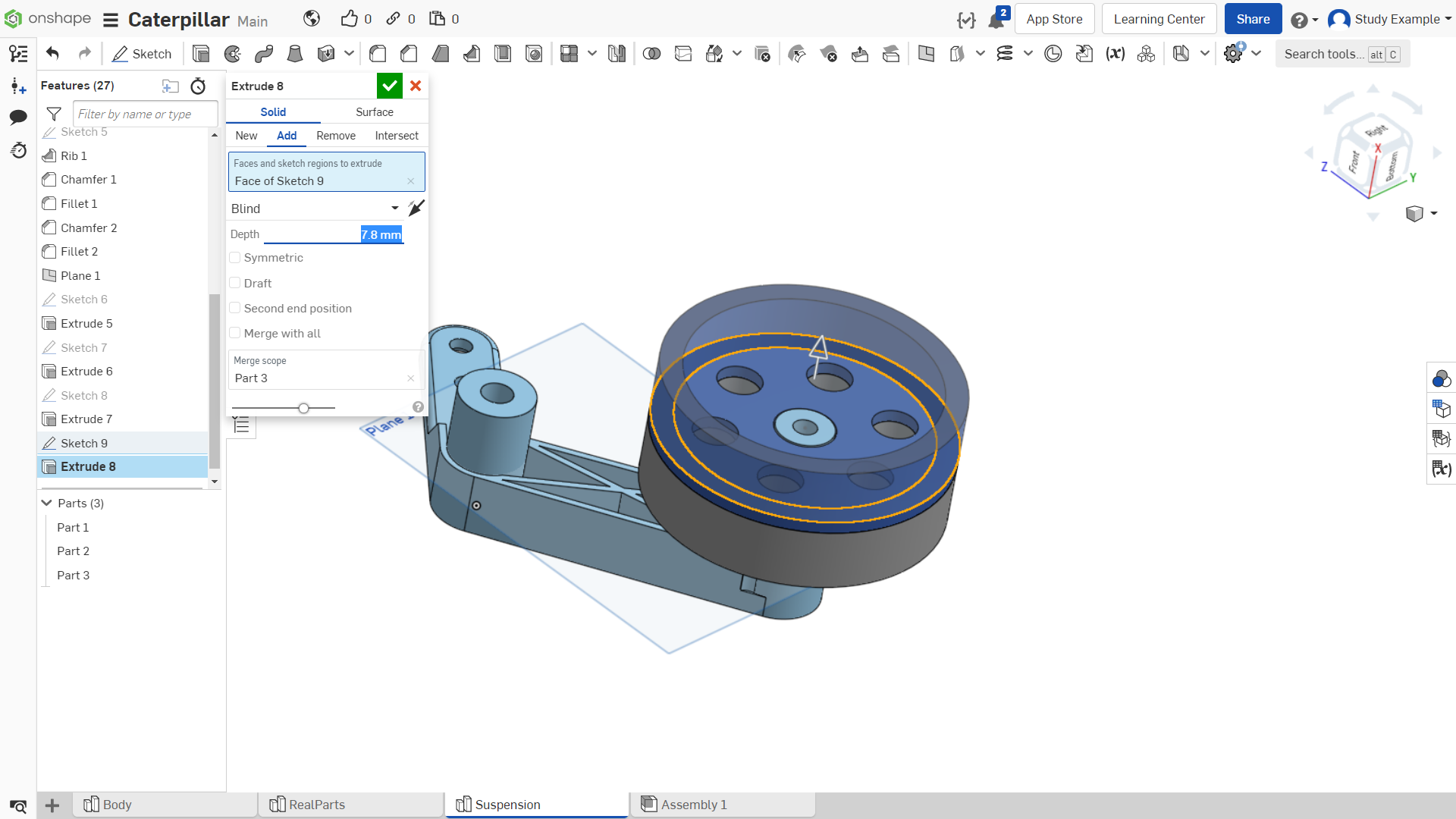
Task: Switch to the Surface tab
Action: coord(375,112)
